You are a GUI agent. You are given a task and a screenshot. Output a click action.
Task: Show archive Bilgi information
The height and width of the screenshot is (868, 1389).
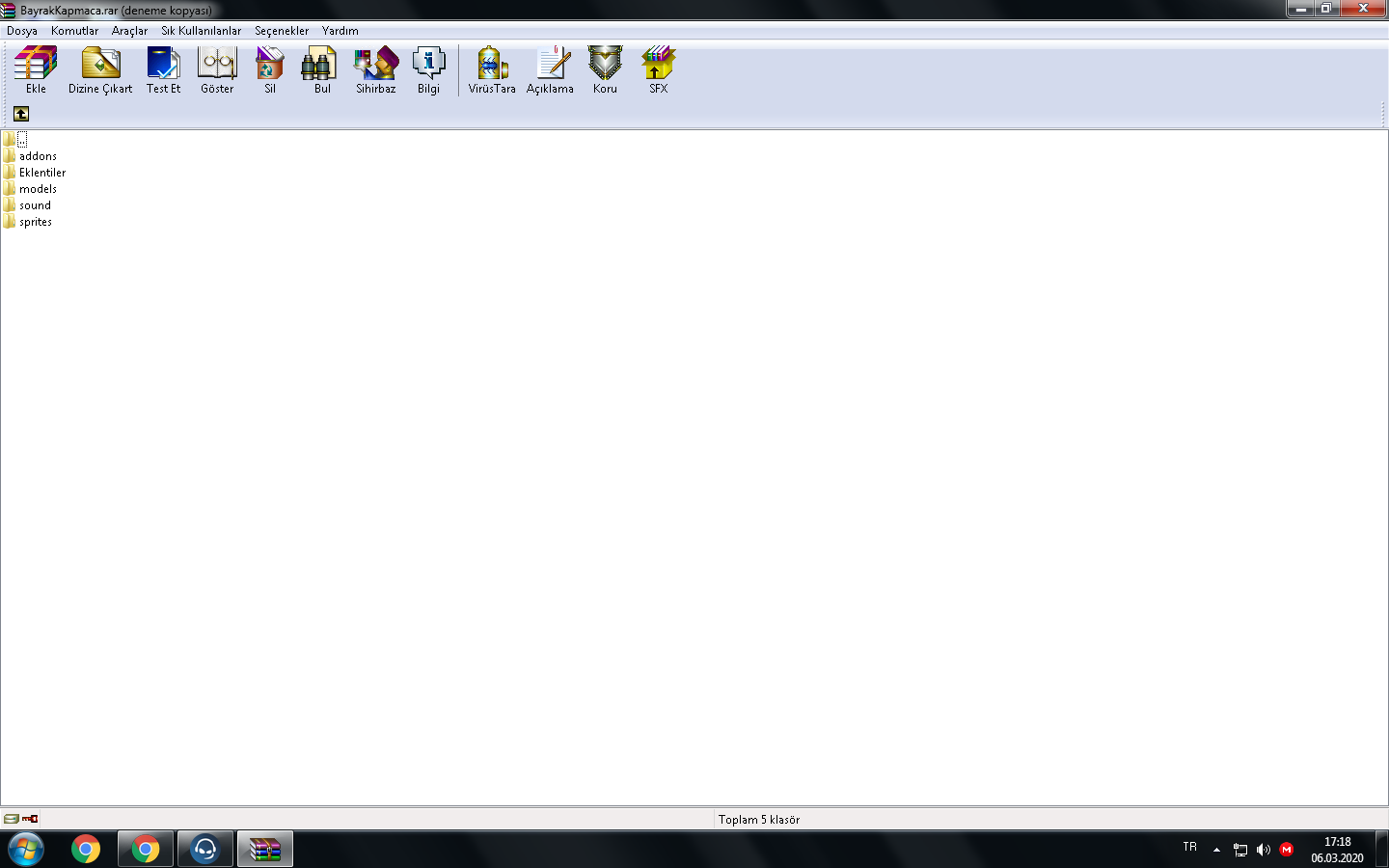pyautogui.click(x=428, y=69)
